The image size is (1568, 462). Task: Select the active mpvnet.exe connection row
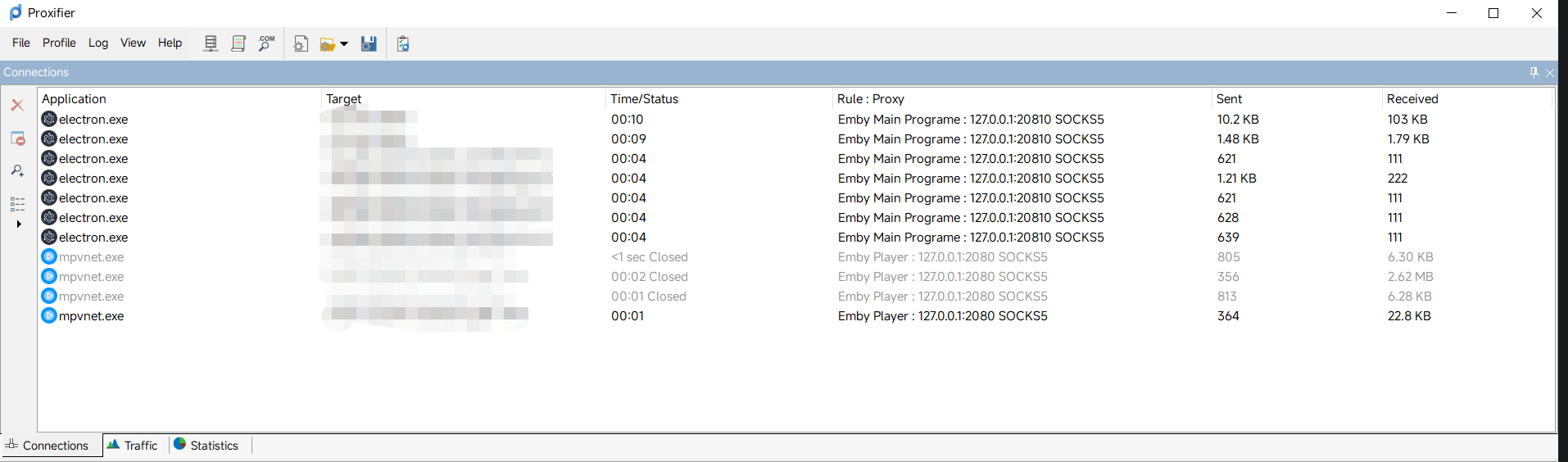point(91,316)
